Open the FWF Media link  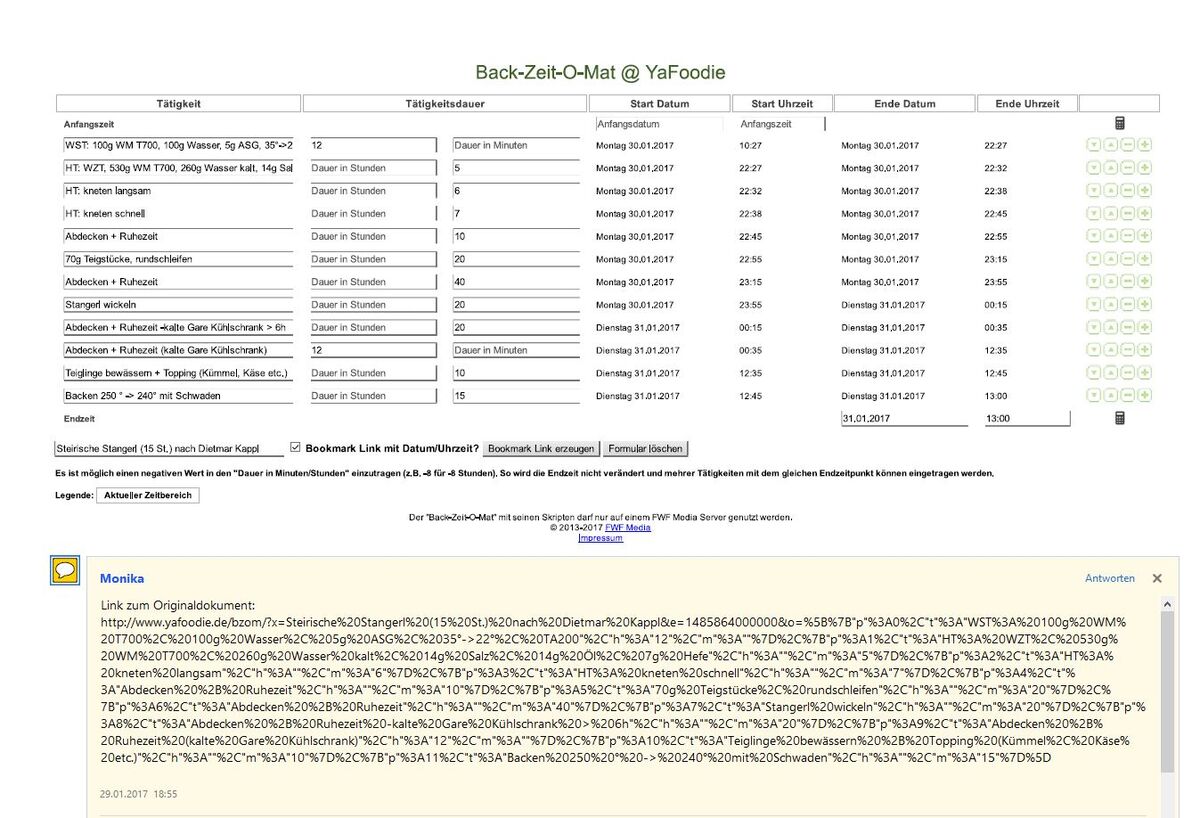click(x=628, y=528)
